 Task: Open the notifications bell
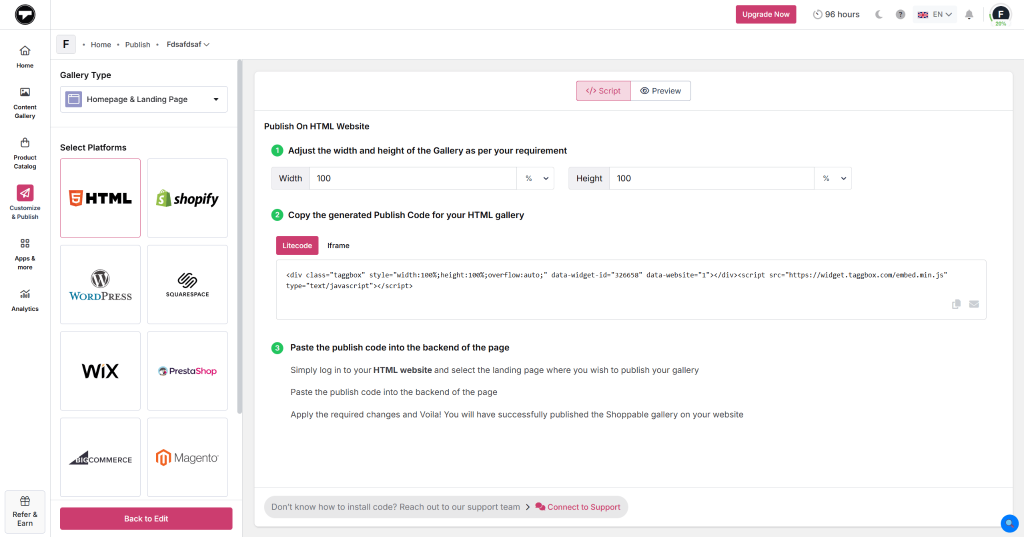pos(969,14)
